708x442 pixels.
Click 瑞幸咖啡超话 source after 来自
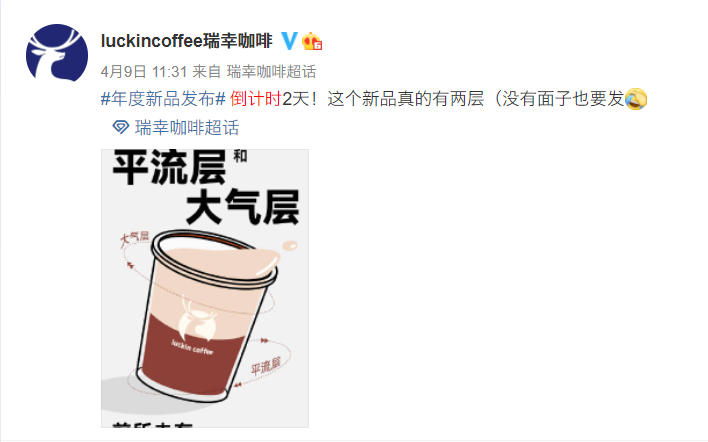pyautogui.click(x=271, y=71)
